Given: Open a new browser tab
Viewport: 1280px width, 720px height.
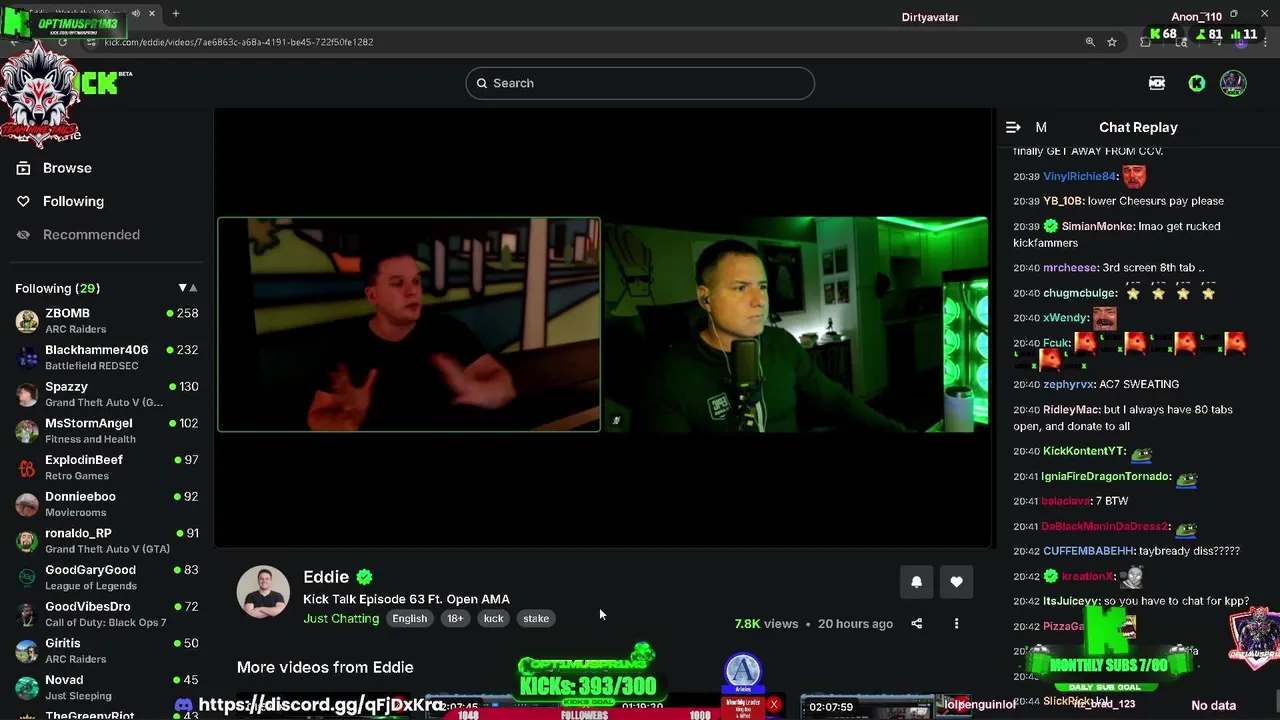Looking at the screenshot, I should 175,14.
